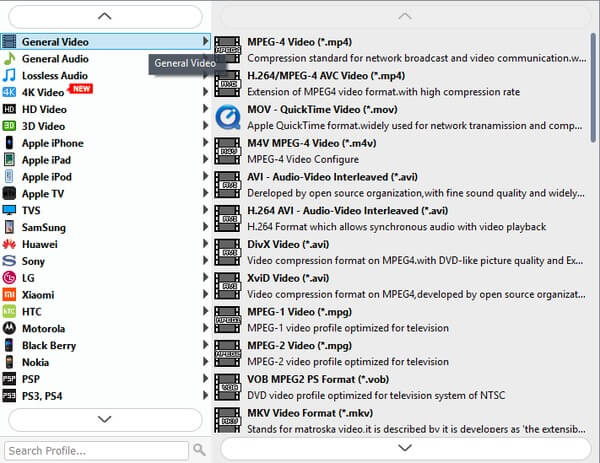This screenshot has width=600, height=463.
Task: Click the Sony S logo icon
Action: coord(9,261)
